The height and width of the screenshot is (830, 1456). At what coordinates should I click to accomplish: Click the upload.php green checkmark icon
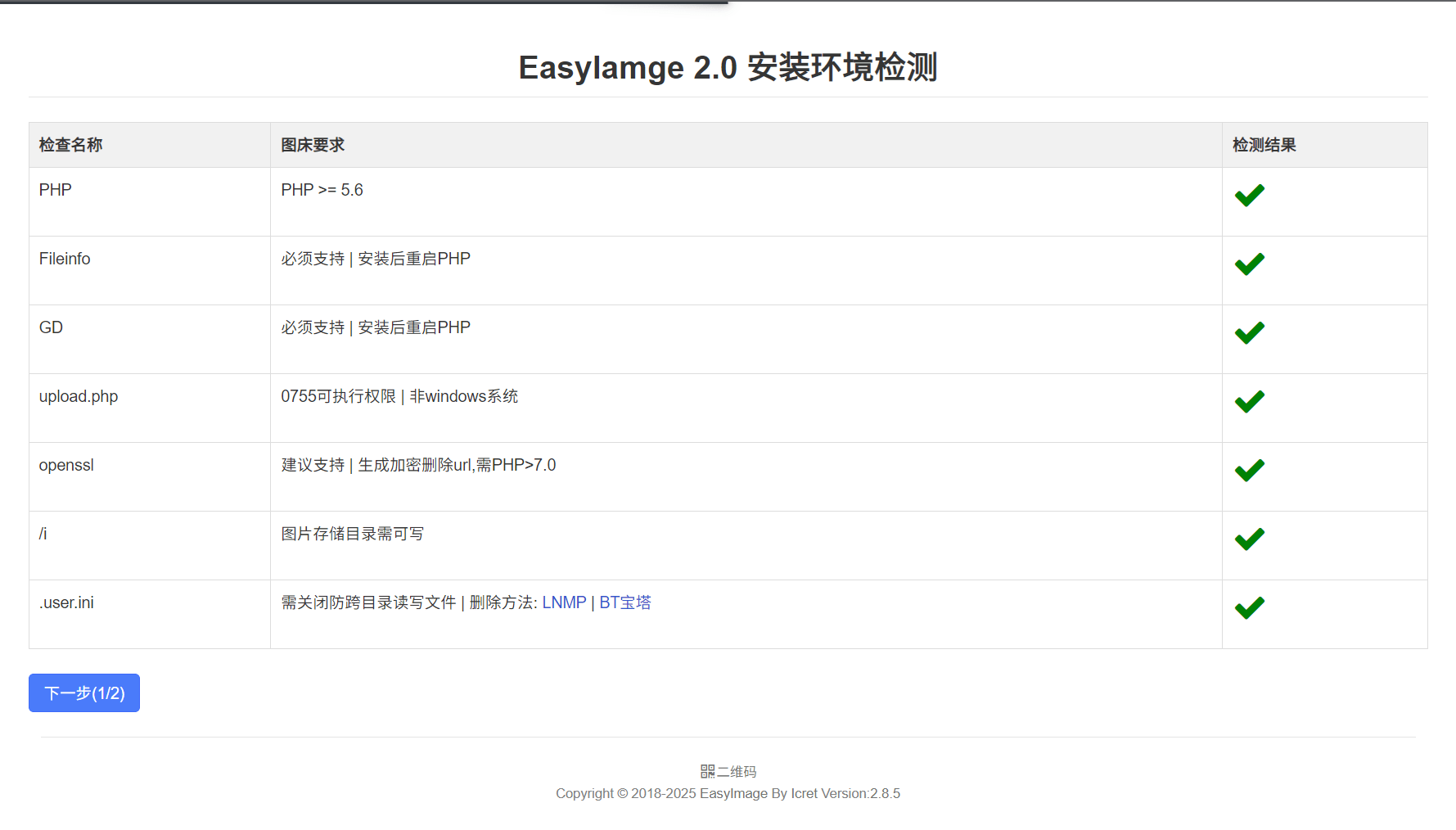pyautogui.click(x=1249, y=402)
